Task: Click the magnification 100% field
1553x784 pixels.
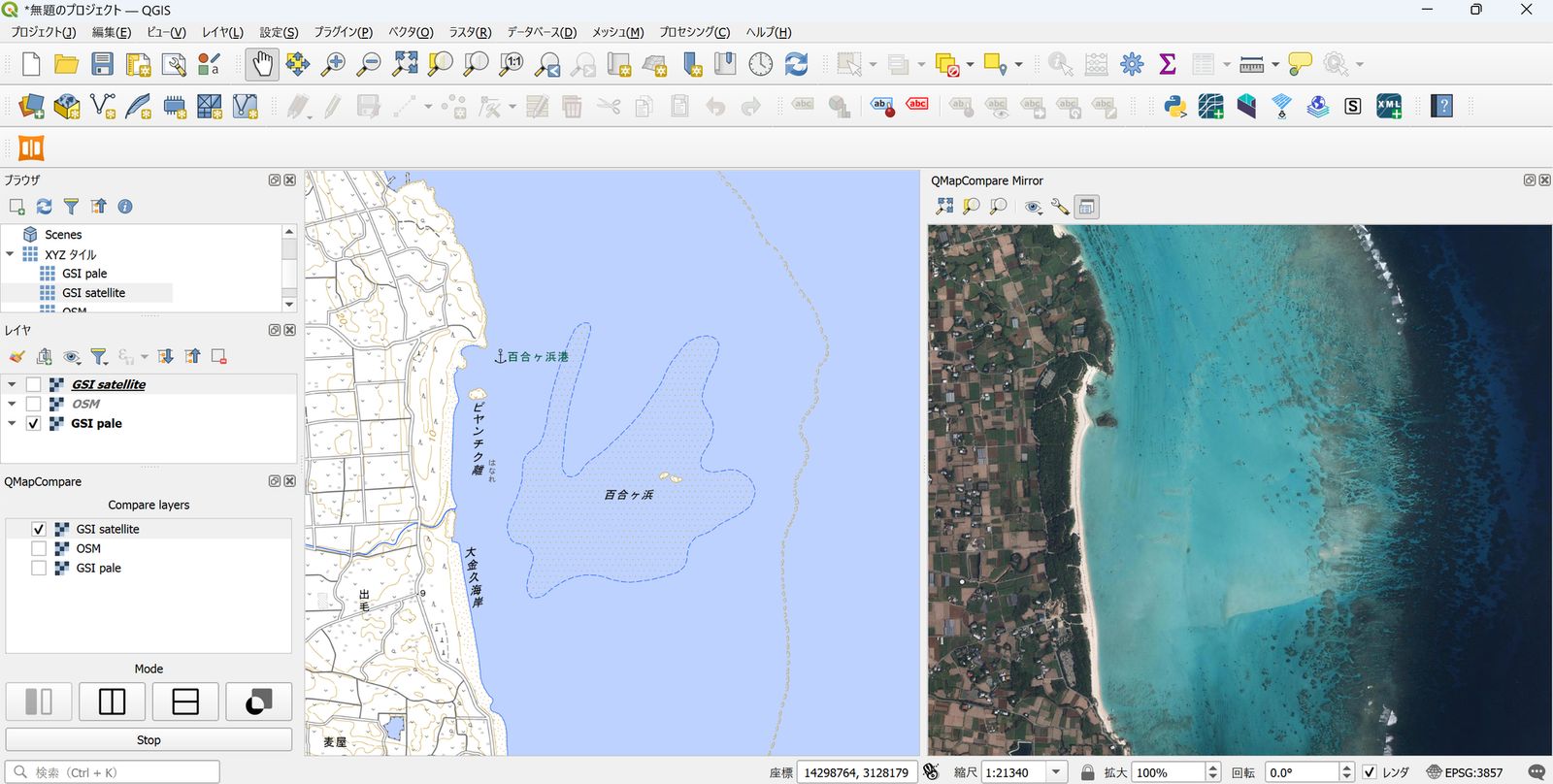Action: pyautogui.click(x=1168, y=772)
